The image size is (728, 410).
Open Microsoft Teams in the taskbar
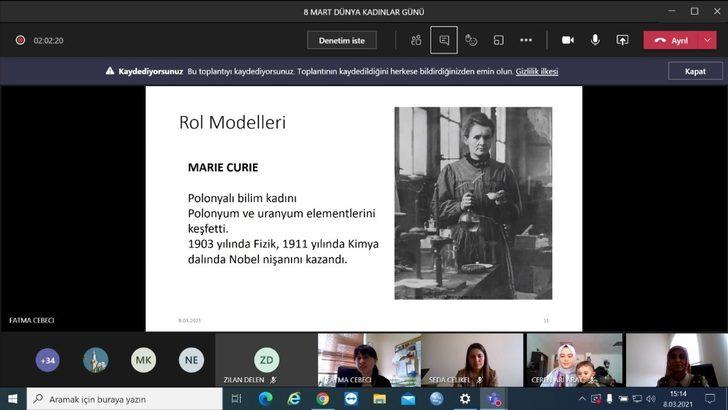click(494, 398)
